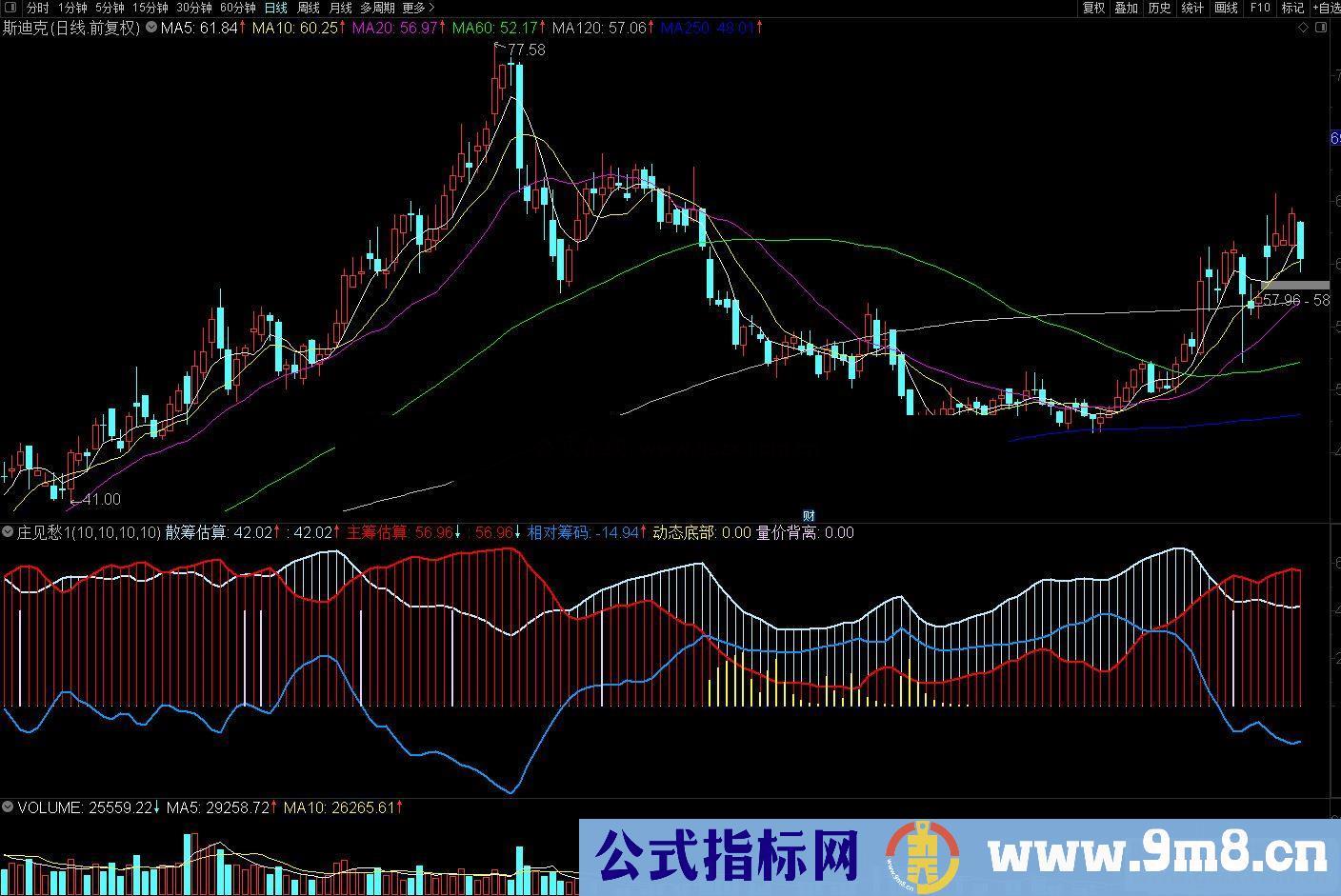1341x896 pixels.
Task: Open the 叠加 overlay function
Action: 1125,7
